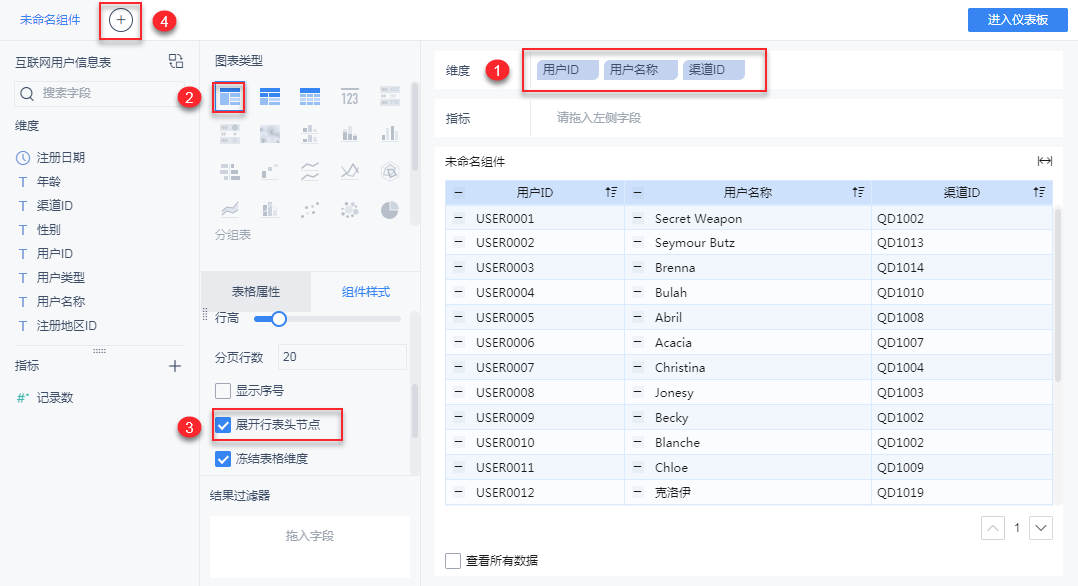
Task: Select the 注册日期 field
Action: point(60,158)
